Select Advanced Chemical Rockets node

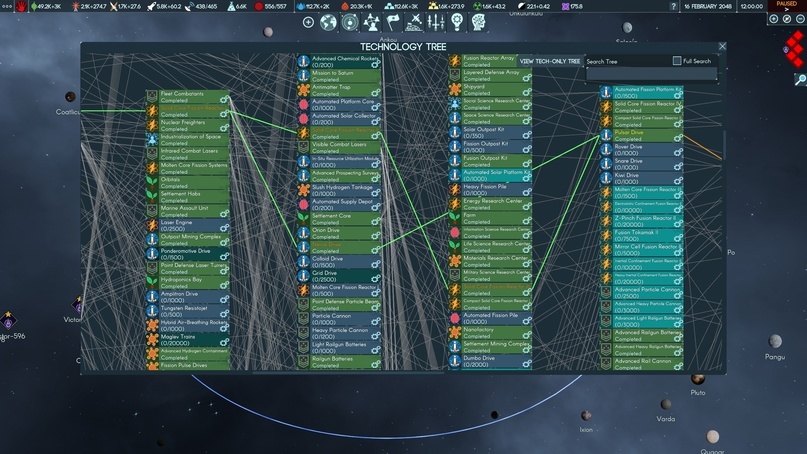coord(339,62)
